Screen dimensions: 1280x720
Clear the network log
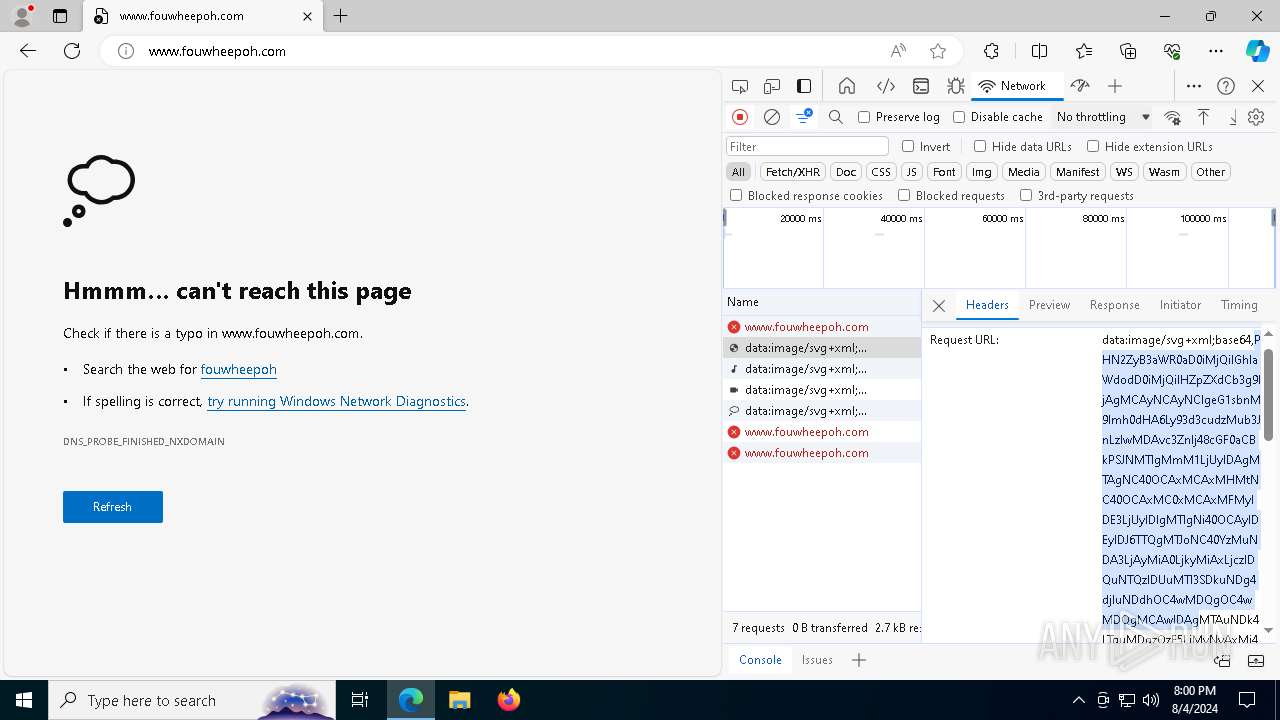pos(772,117)
